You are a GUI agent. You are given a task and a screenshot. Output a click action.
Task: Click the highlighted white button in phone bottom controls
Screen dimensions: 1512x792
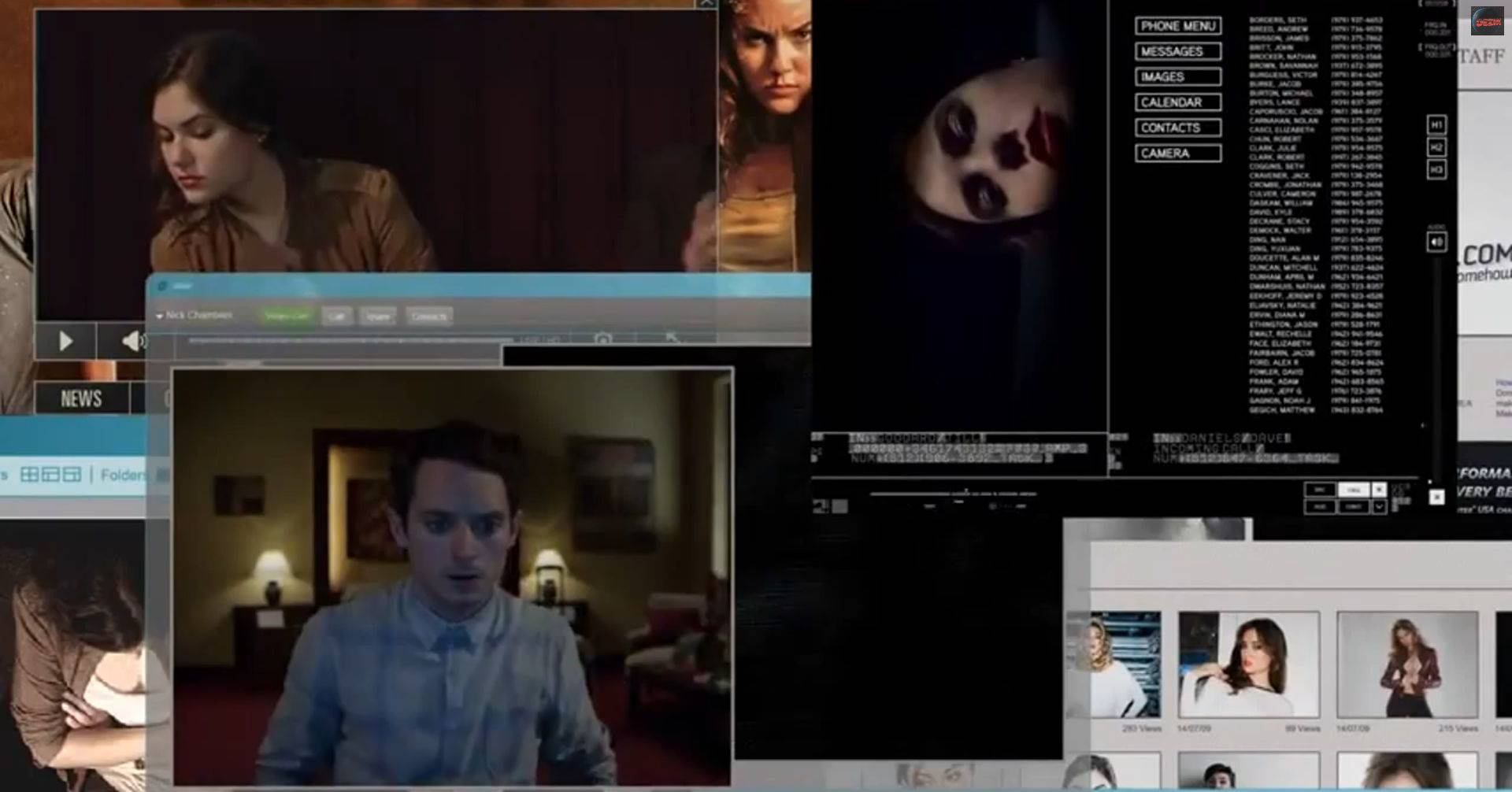1354,490
